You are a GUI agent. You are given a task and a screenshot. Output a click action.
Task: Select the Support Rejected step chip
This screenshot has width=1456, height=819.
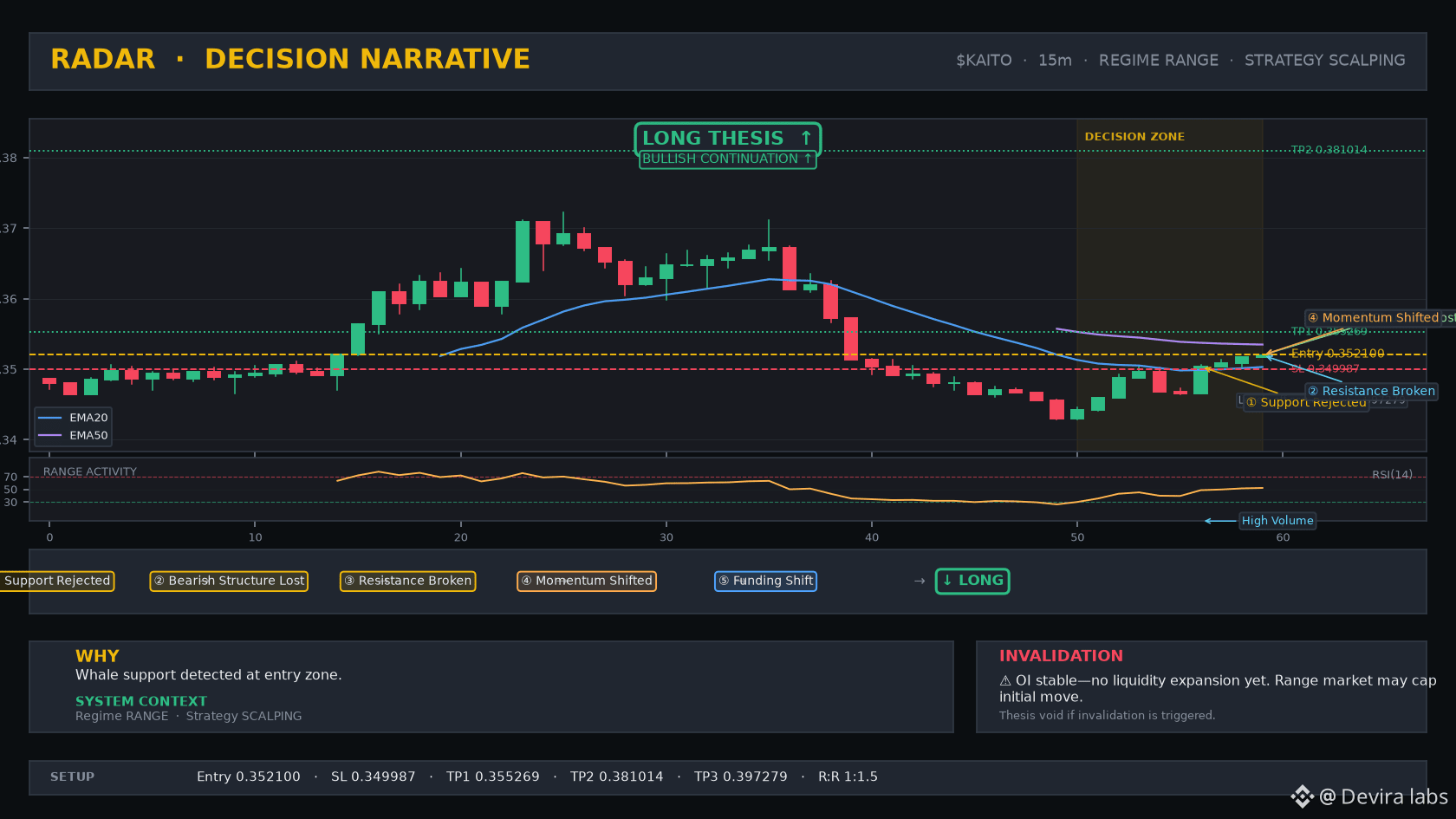55,581
